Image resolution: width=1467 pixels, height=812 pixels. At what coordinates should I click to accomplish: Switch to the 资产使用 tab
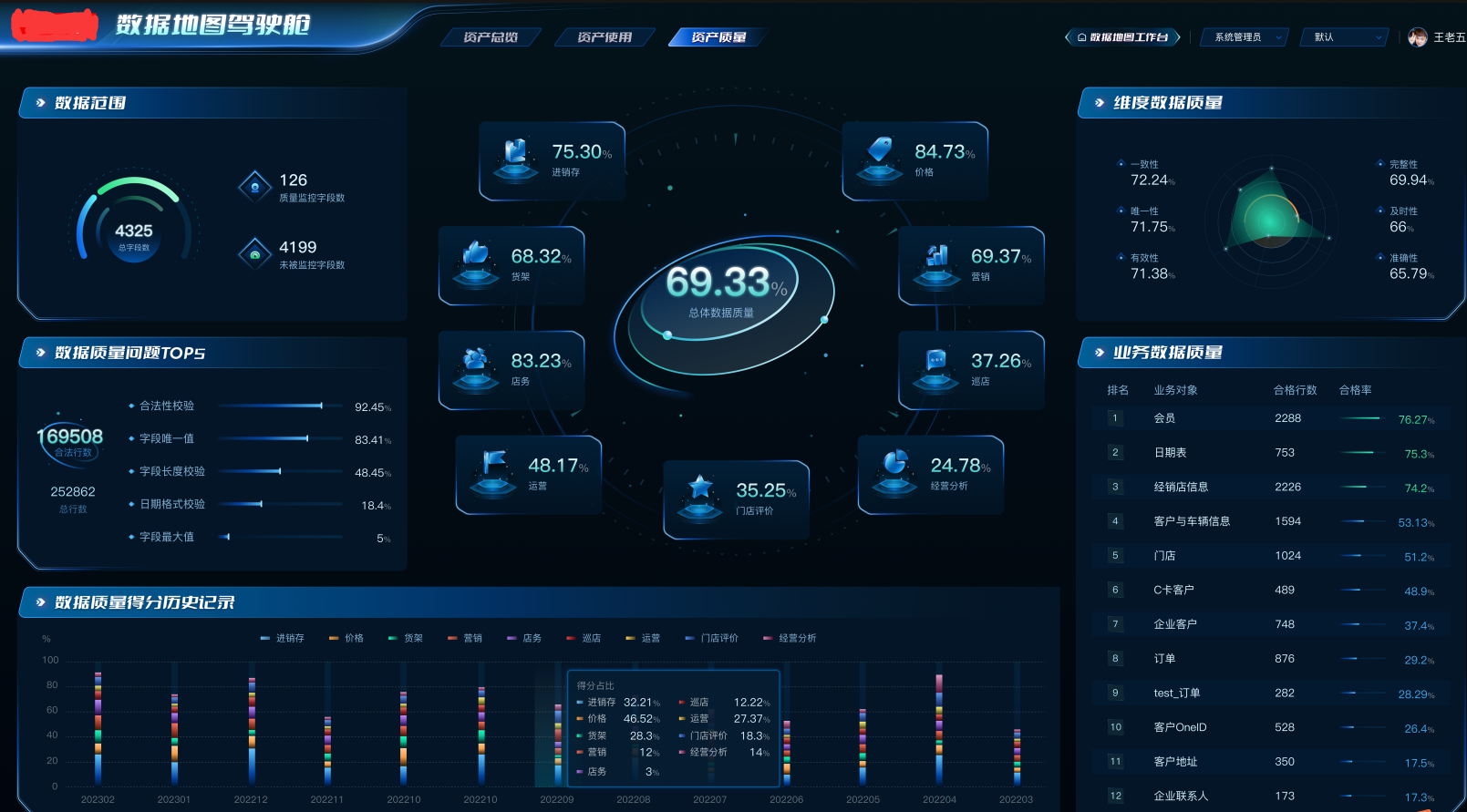pyautogui.click(x=604, y=37)
